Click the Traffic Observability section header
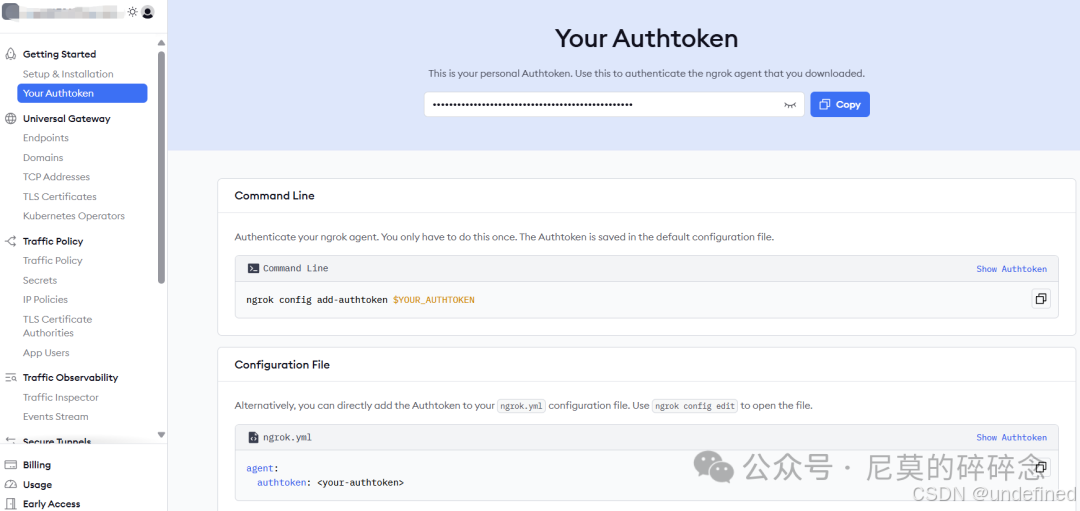The image size is (1080, 511). [x=70, y=377]
